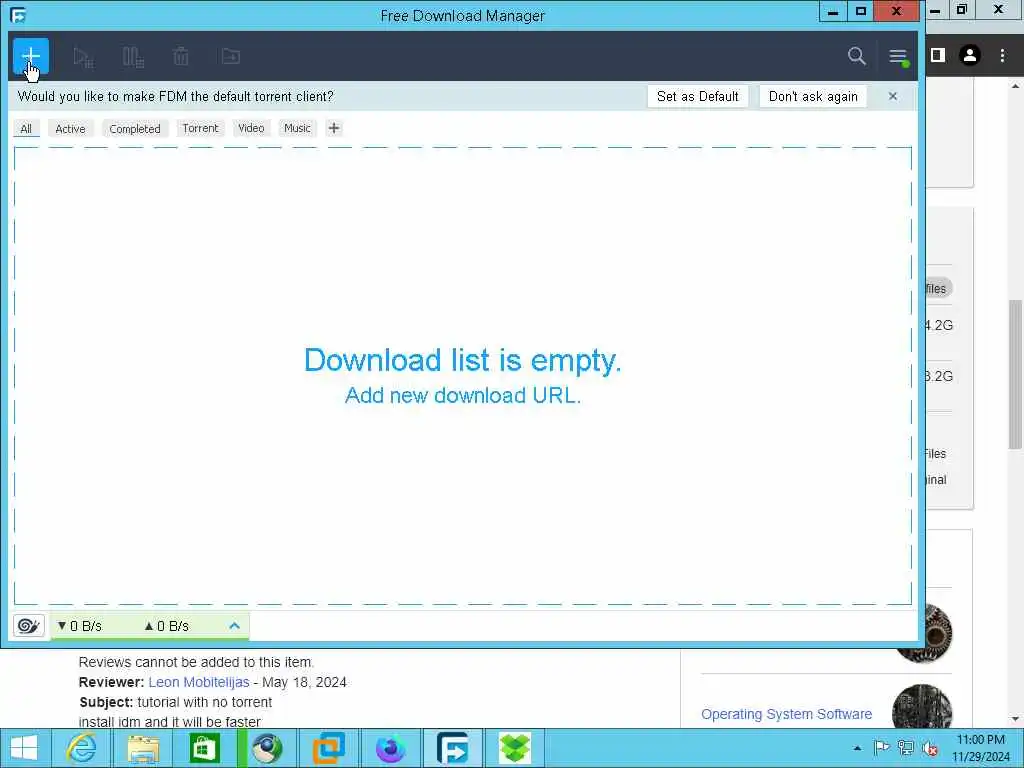The image size is (1024, 768).
Task: Click the browser page vertical scrollbar
Action: [1015, 374]
